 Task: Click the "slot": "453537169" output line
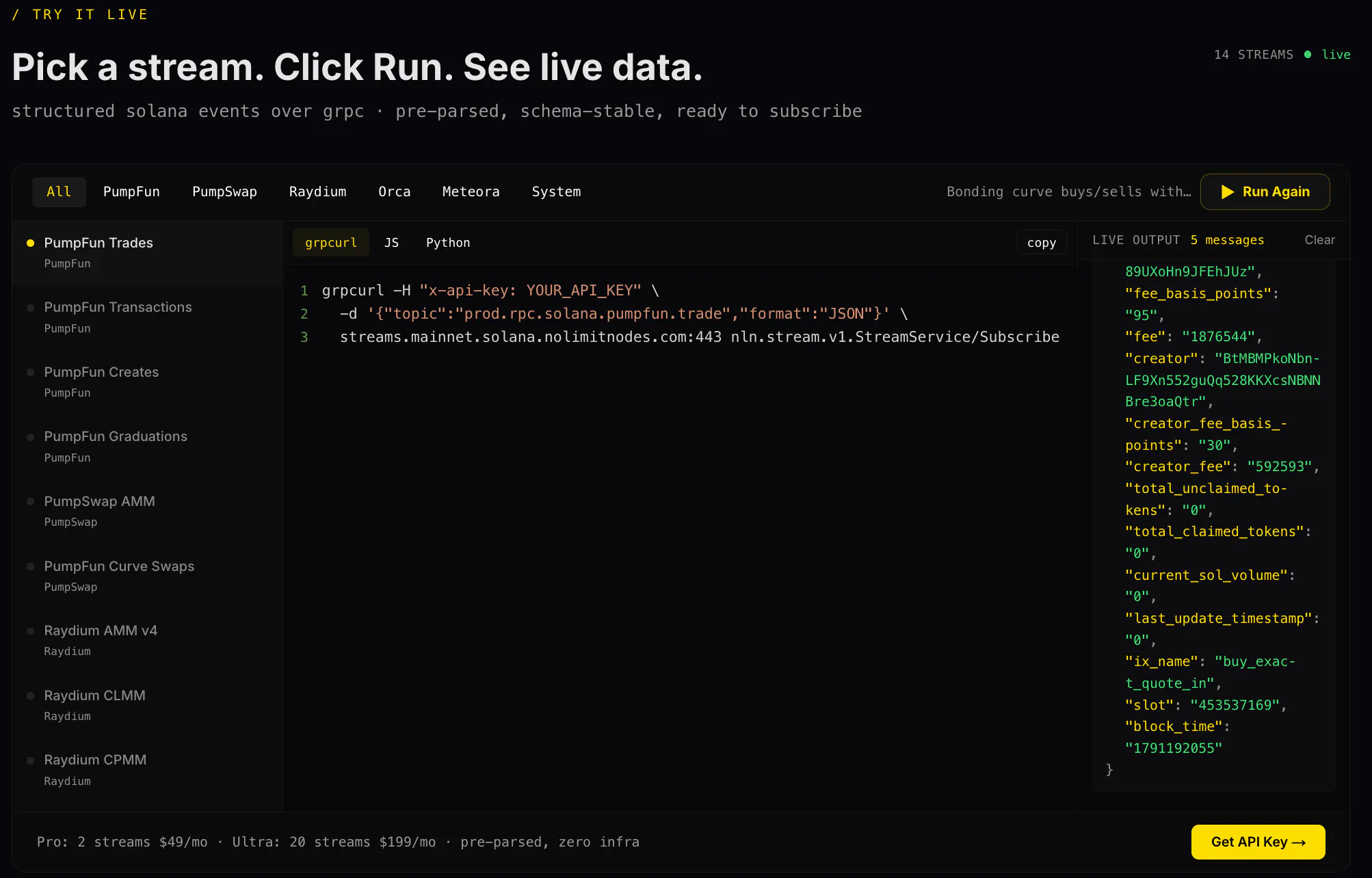click(x=1206, y=705)
